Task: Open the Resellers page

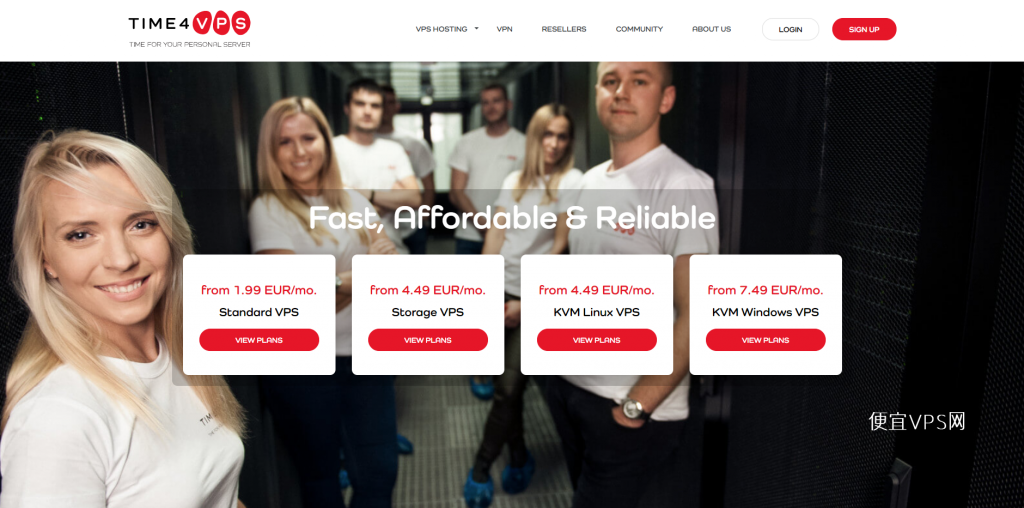Action: (x=564, y=29)
